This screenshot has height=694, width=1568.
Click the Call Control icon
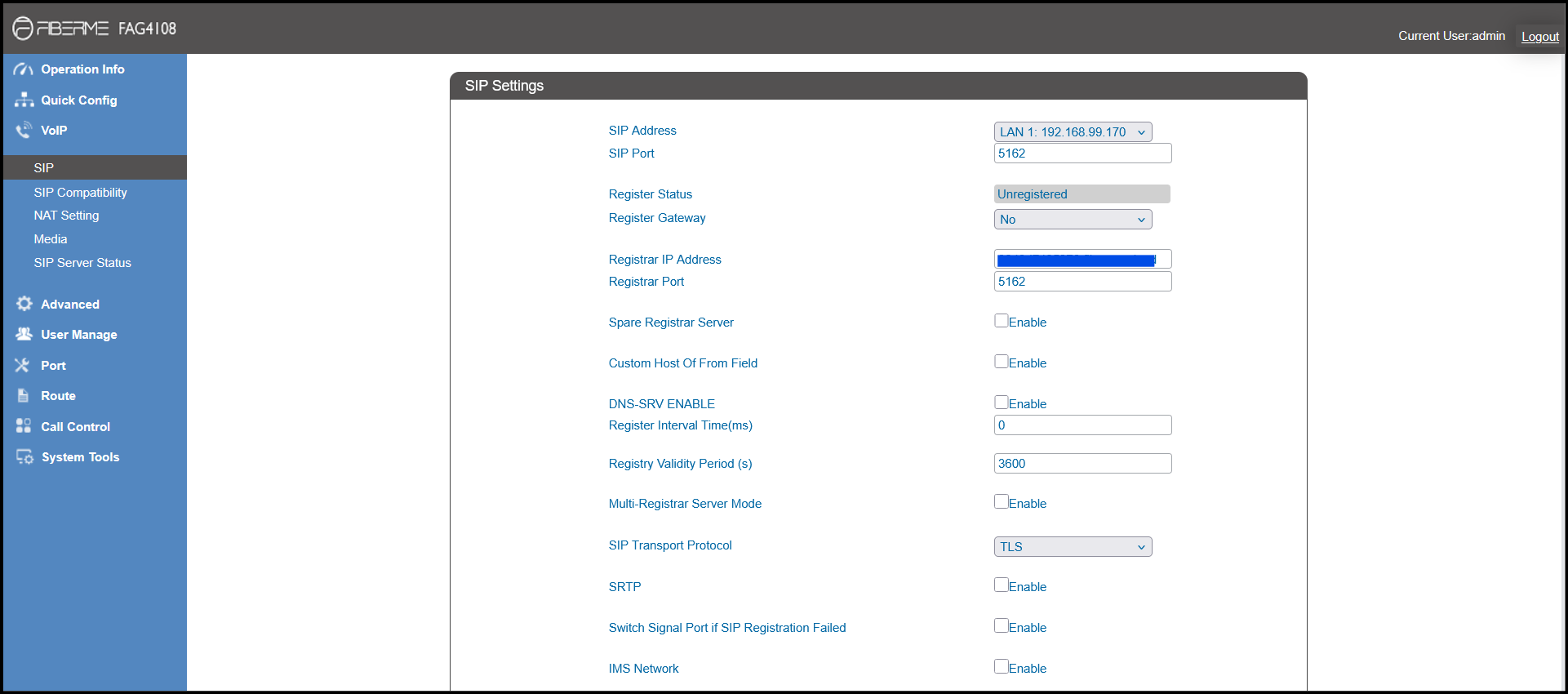(x=24, y=426)
